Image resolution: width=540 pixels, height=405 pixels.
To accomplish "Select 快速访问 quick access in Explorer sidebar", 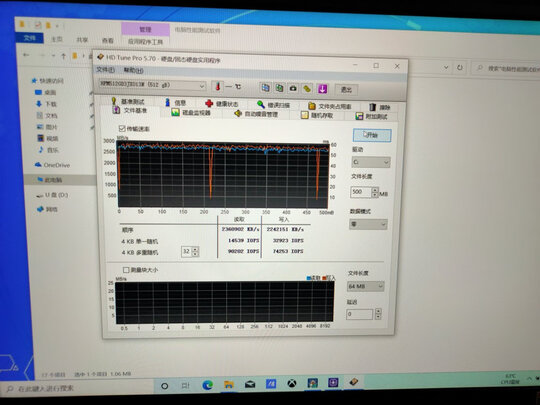I will (48, 81).
